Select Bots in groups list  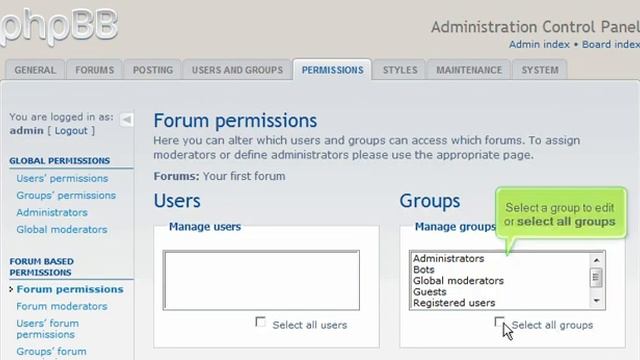click(x=500, y=269)
